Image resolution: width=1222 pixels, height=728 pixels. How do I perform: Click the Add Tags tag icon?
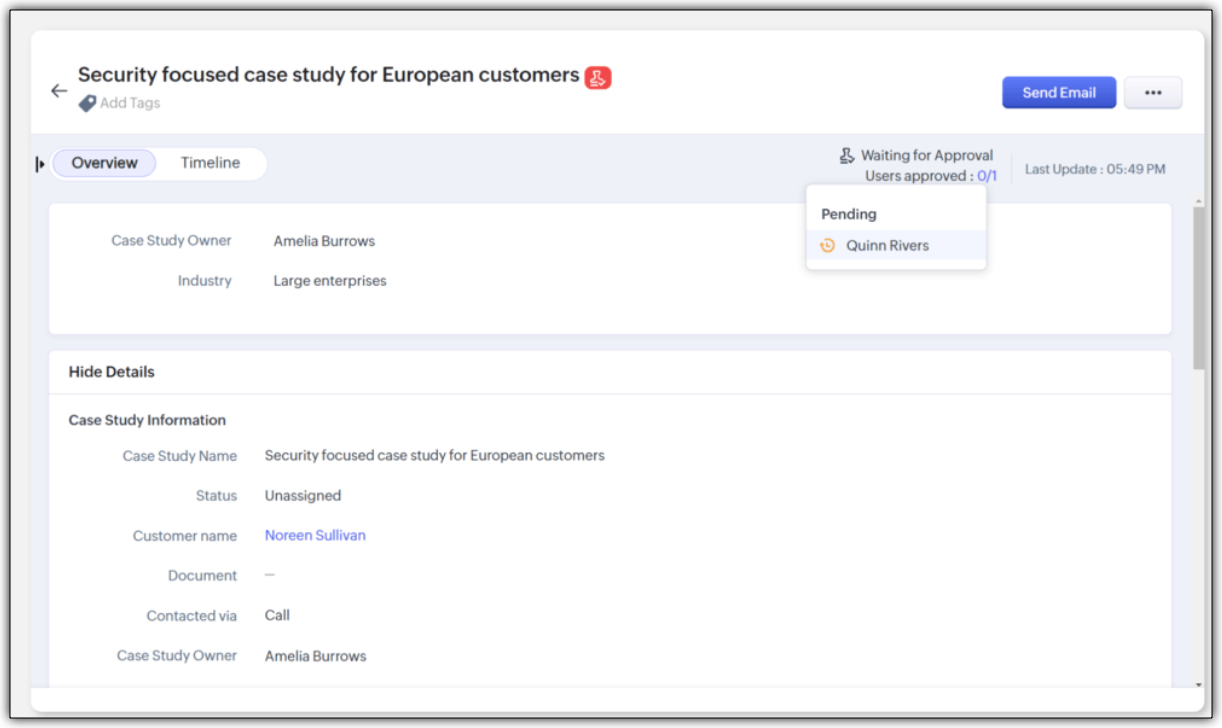pyautogui.click(x=87, y=103)
